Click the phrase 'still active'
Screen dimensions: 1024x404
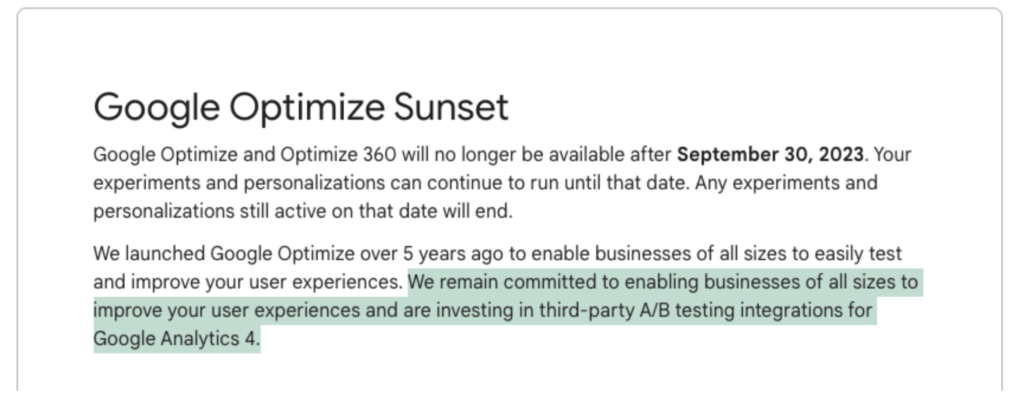point(284,212)
